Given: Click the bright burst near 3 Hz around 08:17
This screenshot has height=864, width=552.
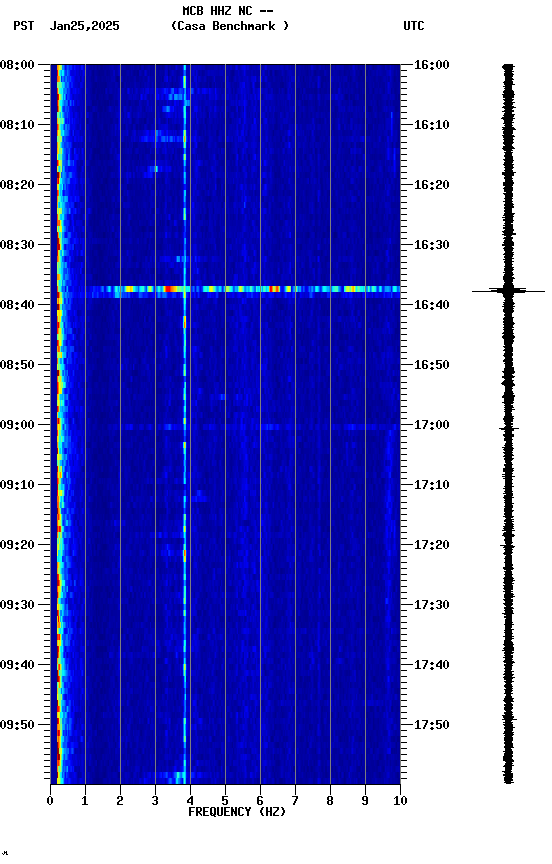Looking at the screenshot, I should 154,169.
